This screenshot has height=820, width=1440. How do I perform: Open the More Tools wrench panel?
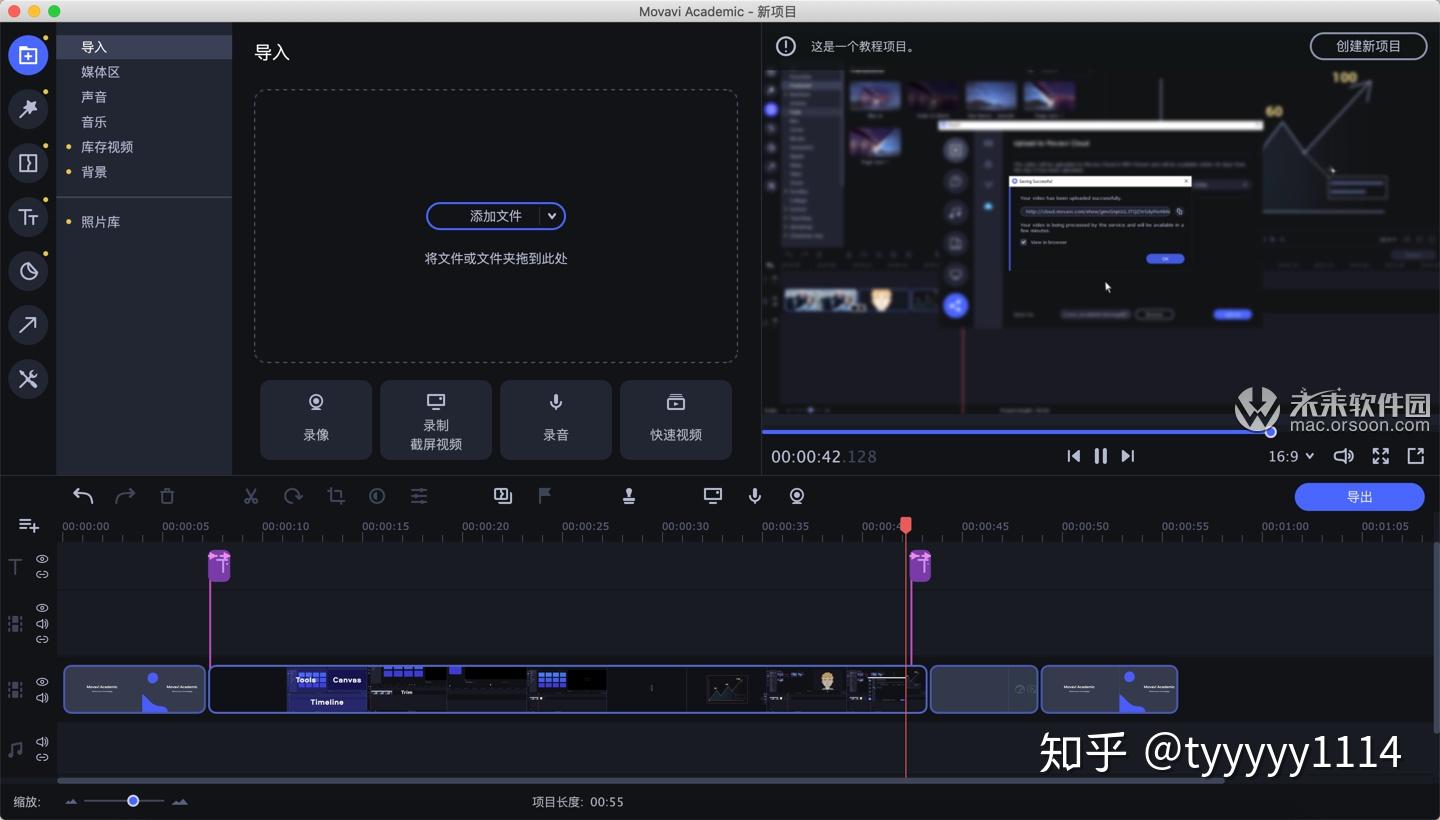28,379
